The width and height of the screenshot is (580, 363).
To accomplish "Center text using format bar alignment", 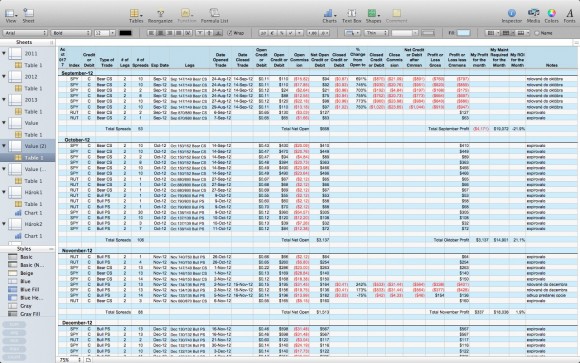I will [x=161, y=33].
